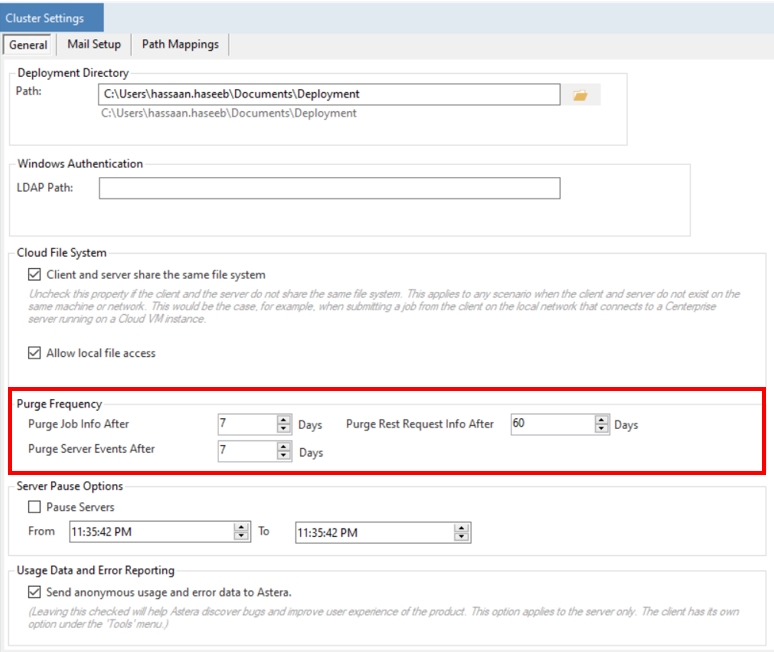Click the From time field for pause
This screenshot has height=652, width=774.
[150, 532]
